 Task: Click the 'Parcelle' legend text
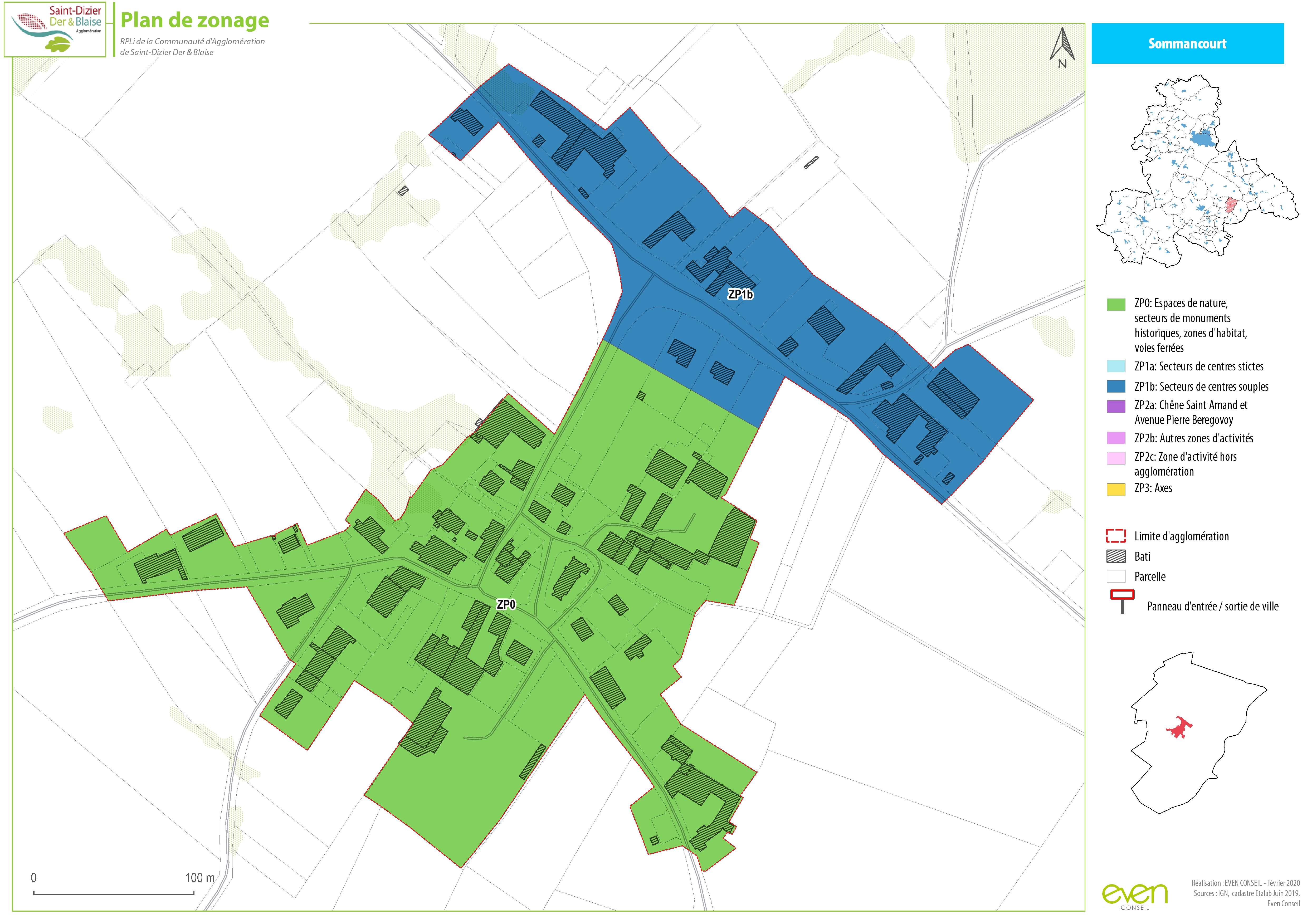tap(1149, 576)
